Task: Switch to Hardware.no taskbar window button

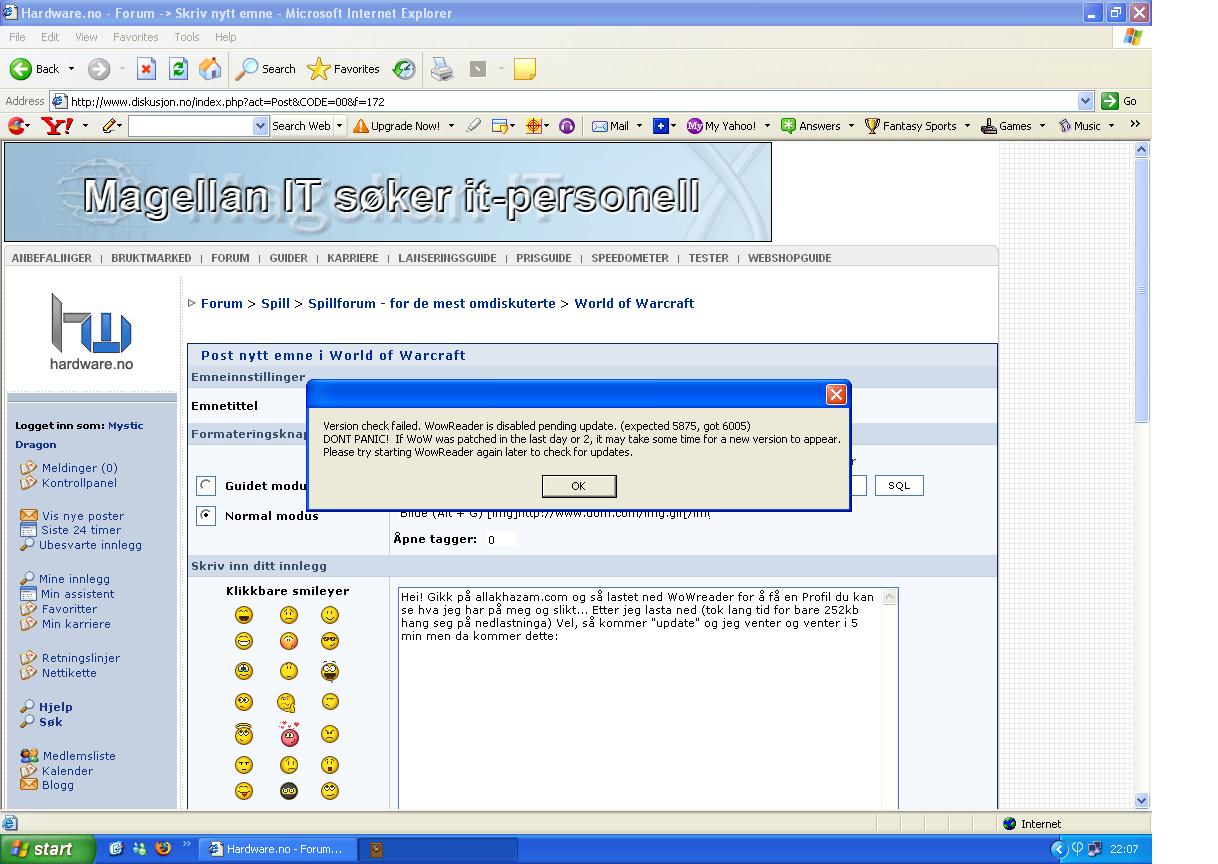Action: [x=277, y=849]
